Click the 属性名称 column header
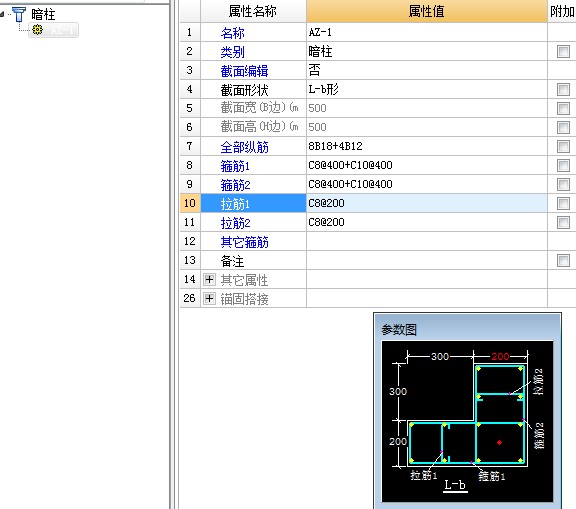 pos(253,11)
